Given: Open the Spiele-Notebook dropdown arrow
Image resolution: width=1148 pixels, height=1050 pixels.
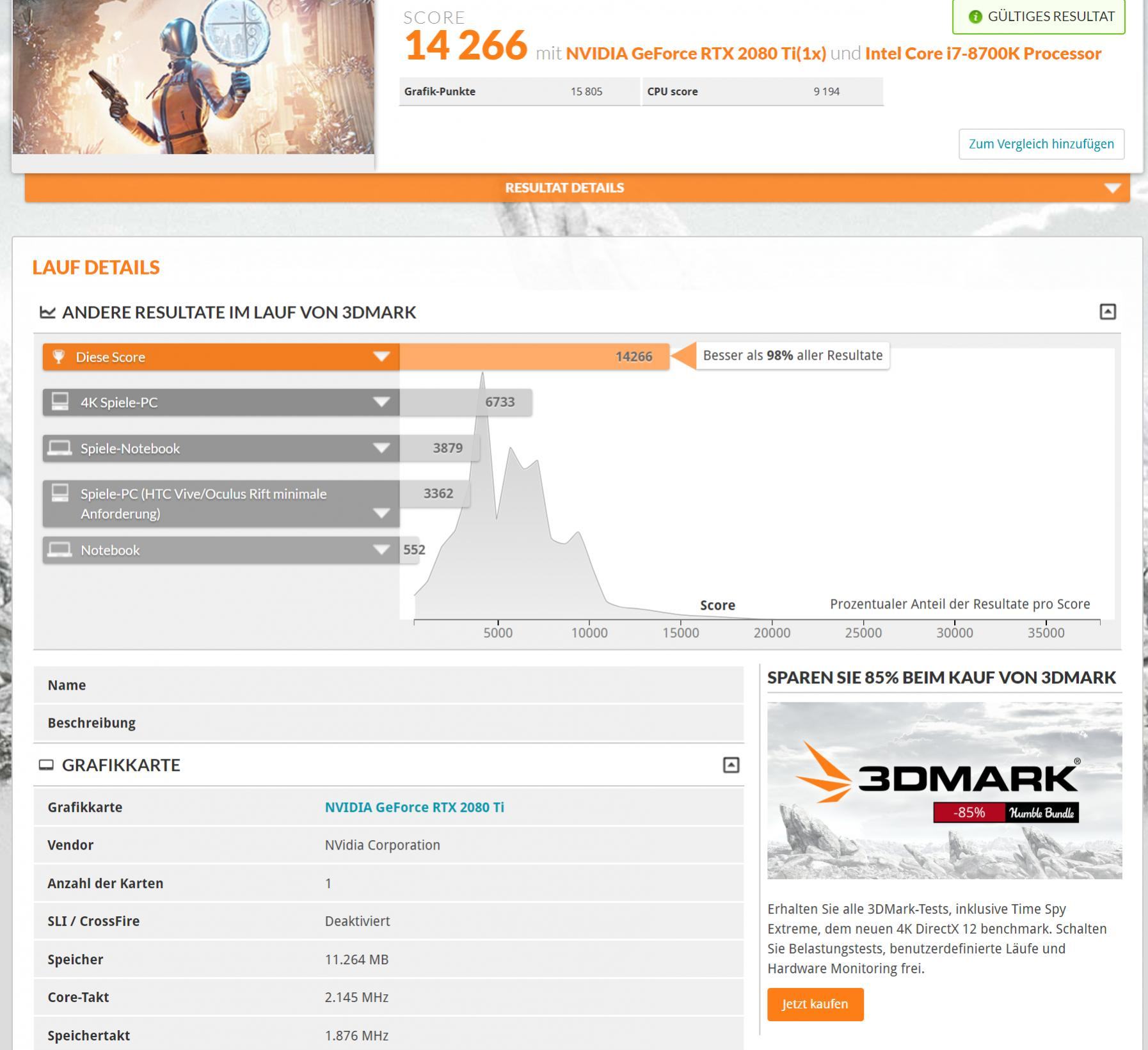Looking at the screenshot, I should (381, 448).
